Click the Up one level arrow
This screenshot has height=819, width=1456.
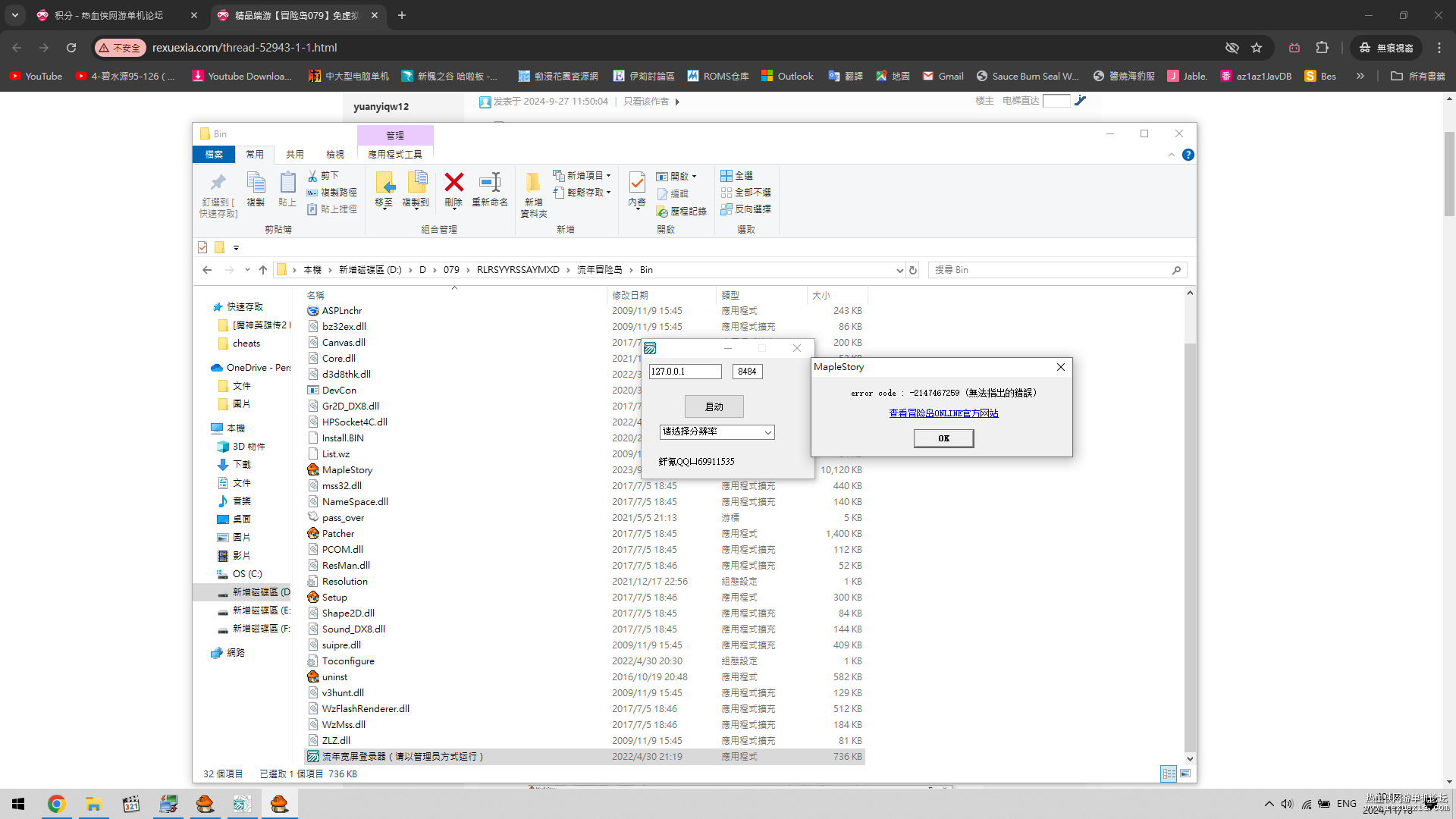[x=263, y=270]
